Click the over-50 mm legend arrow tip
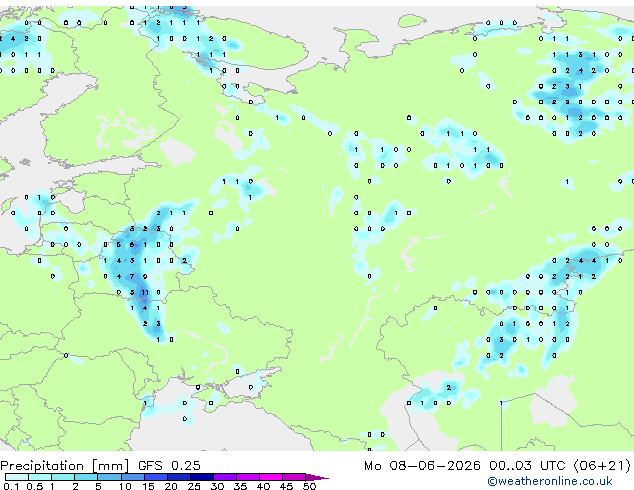Image resolution: width=634 pixels, height=490 pixels. coord(317,477)
